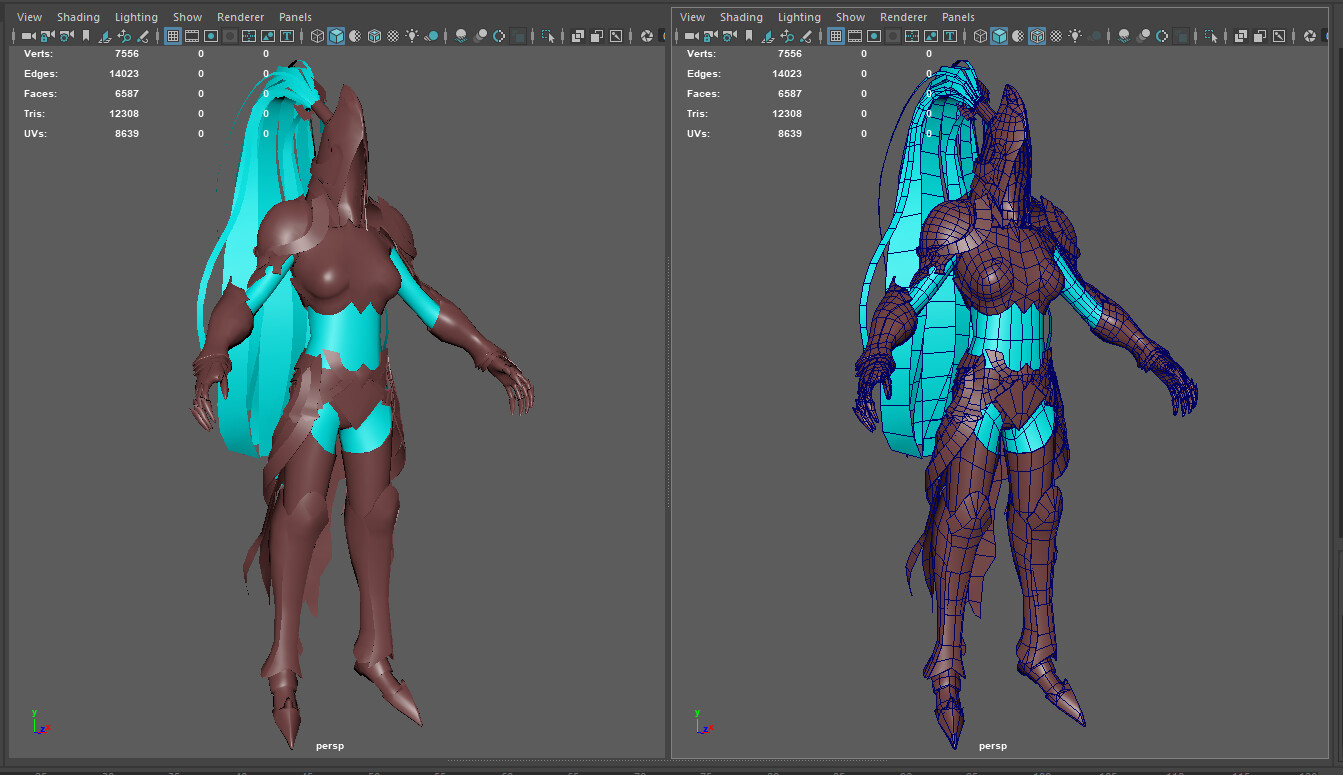Image resolution: width=1343 pixels, height=775 pixels.
Task: Open View menu in right viewport
Action: click(692, 17)
